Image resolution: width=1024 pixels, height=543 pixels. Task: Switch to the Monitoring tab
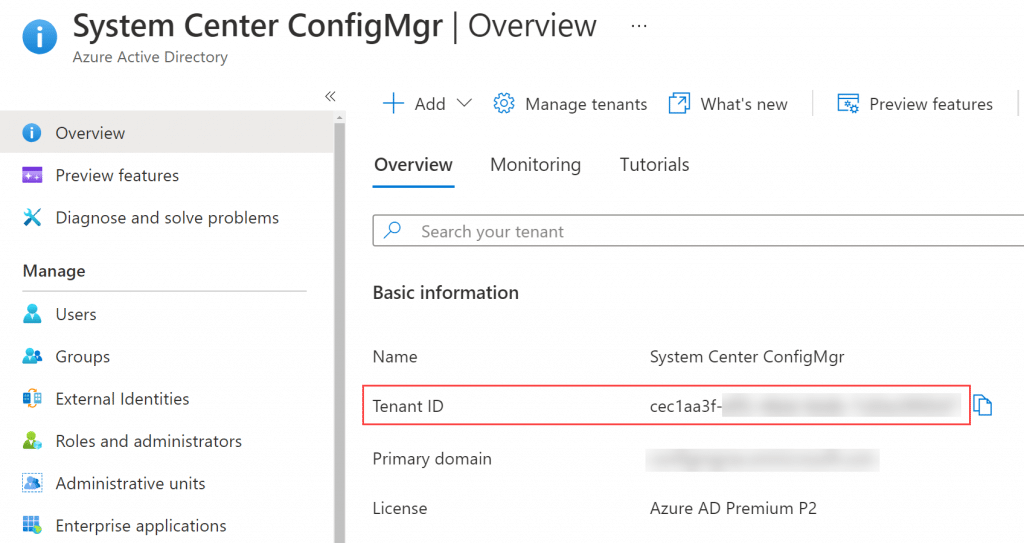pos(536,165)
